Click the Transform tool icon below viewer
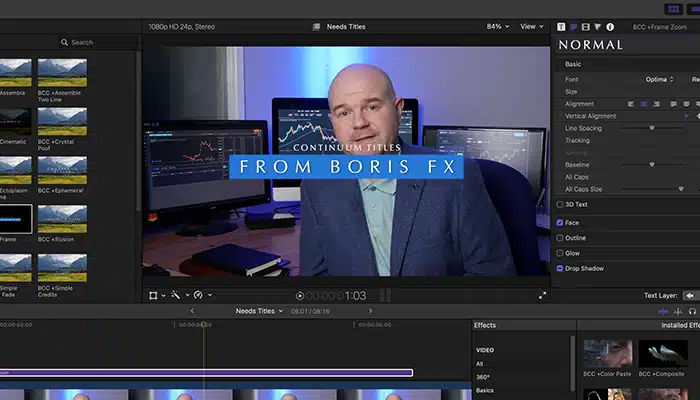700x400 pixels. [x=153, y=295]
